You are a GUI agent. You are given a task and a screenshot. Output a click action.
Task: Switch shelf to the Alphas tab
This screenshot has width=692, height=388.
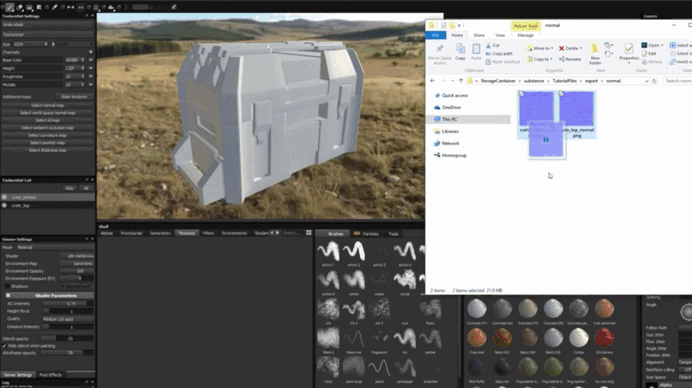[x=107, y=233]
